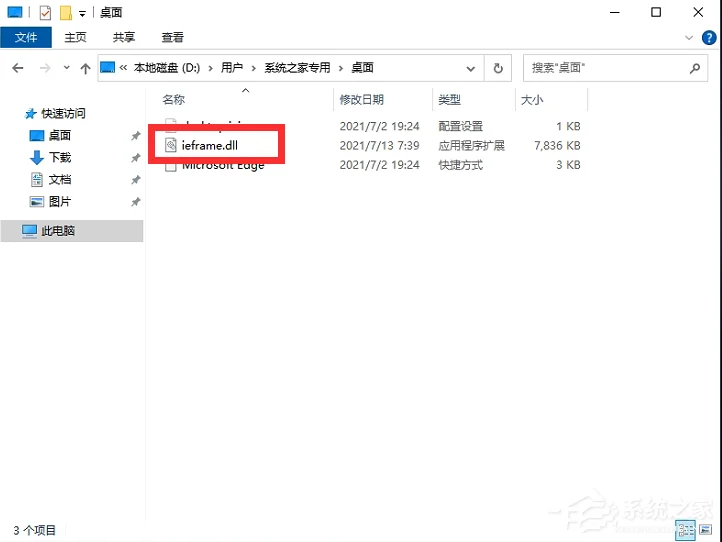Click the properties quick access toolbar icon

click(x=45, y=13)
